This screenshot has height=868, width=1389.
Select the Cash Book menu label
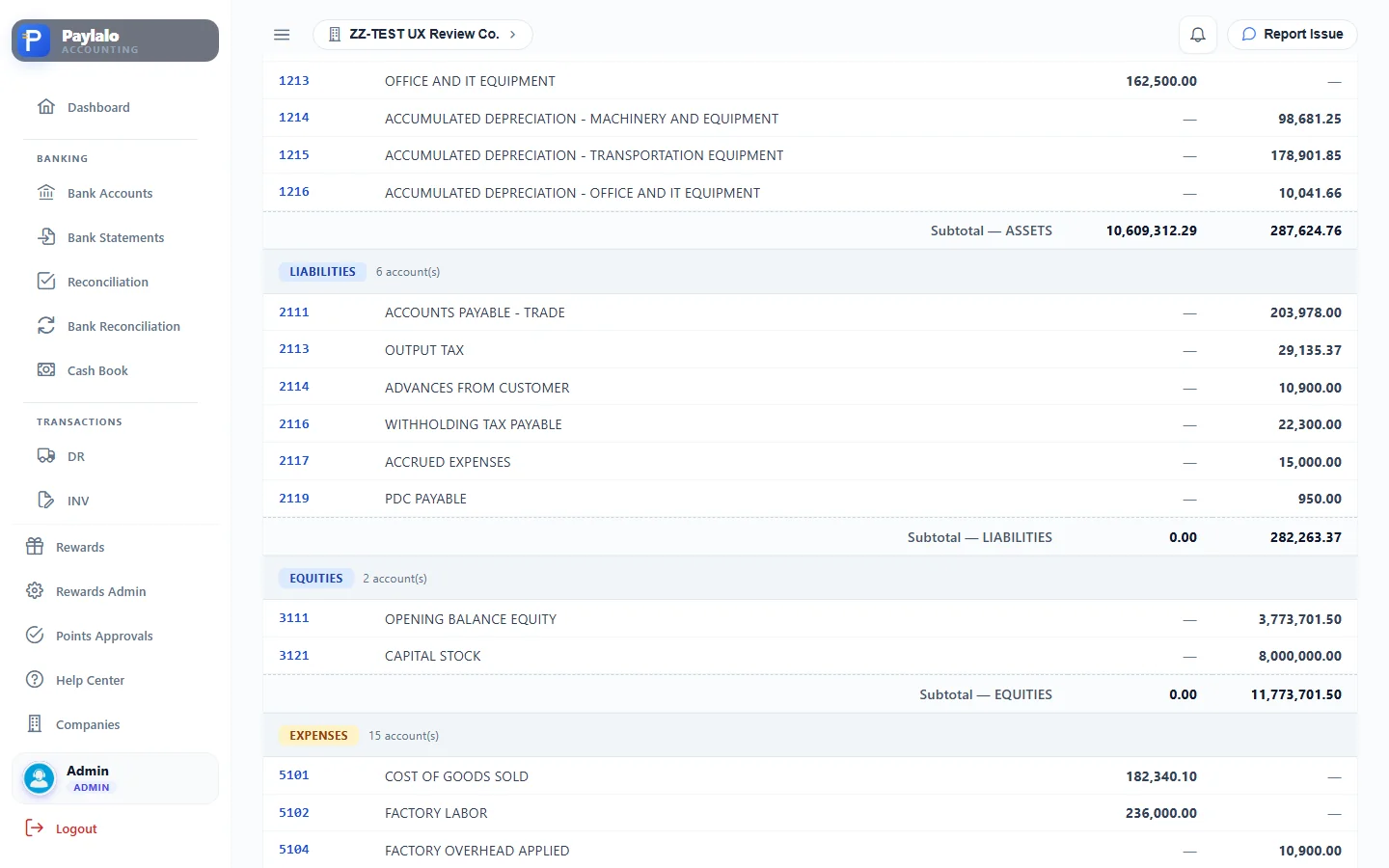97,371
